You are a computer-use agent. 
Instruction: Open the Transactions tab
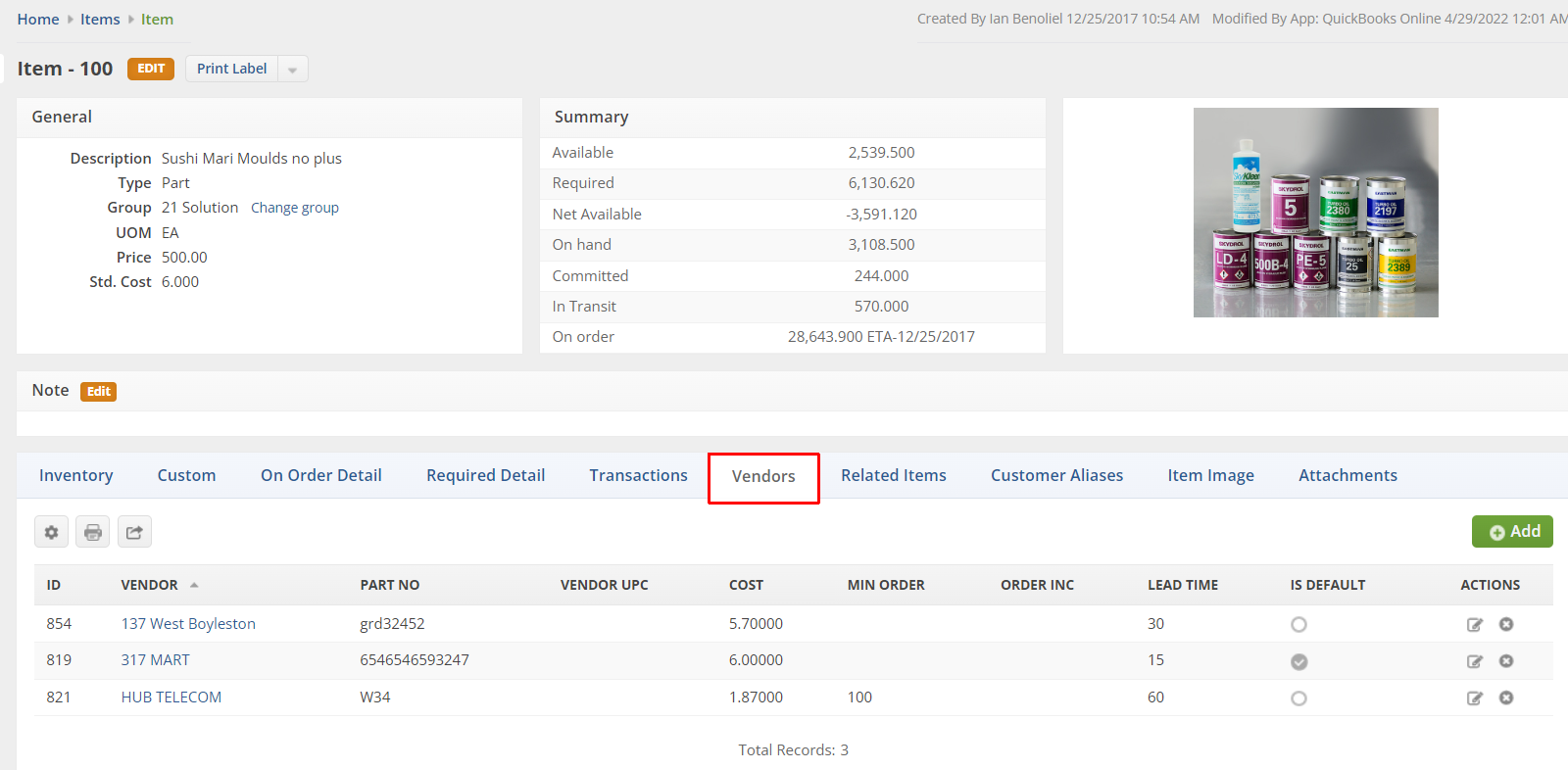(x=638, y=475)
